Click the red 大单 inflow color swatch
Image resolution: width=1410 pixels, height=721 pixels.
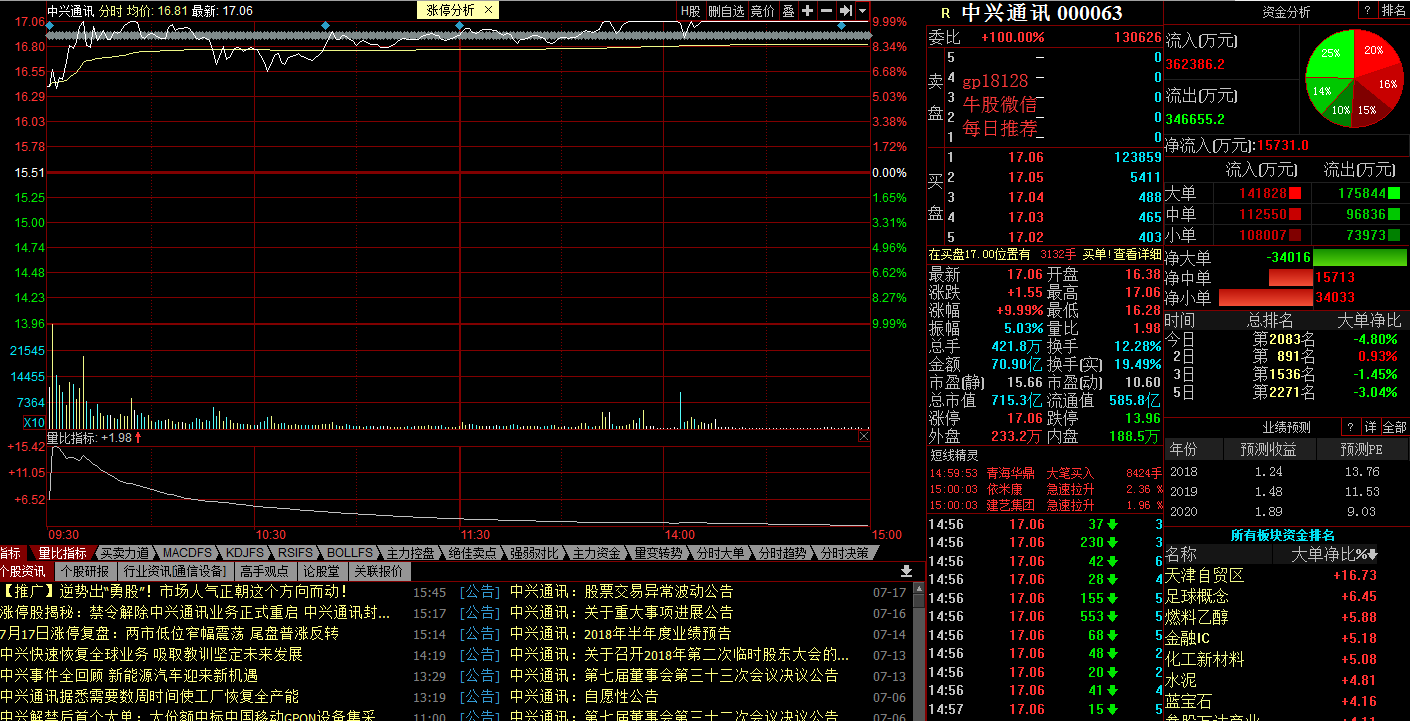click(x=1296, y=193)
